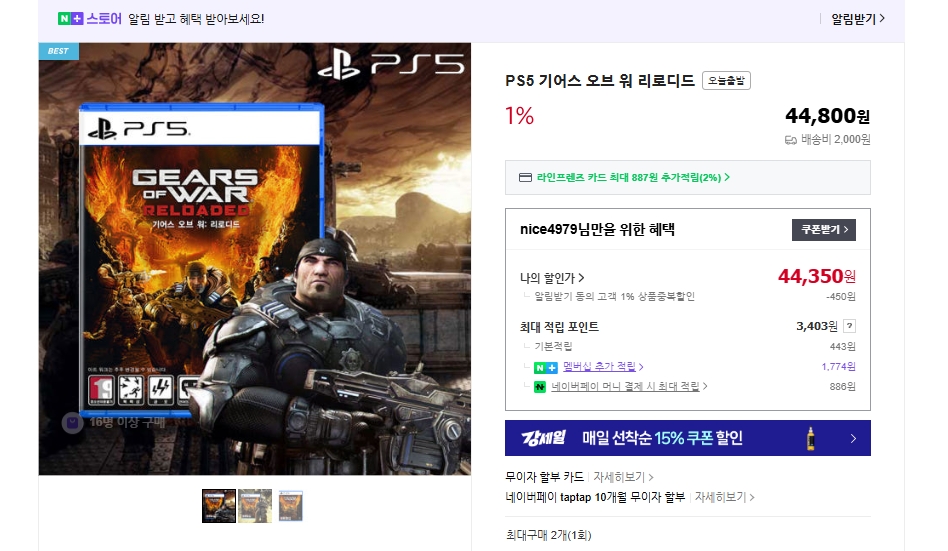Click arrow on 강세일 banner
Viewport: 948px width, 551px height.
(x=853, y=438)
